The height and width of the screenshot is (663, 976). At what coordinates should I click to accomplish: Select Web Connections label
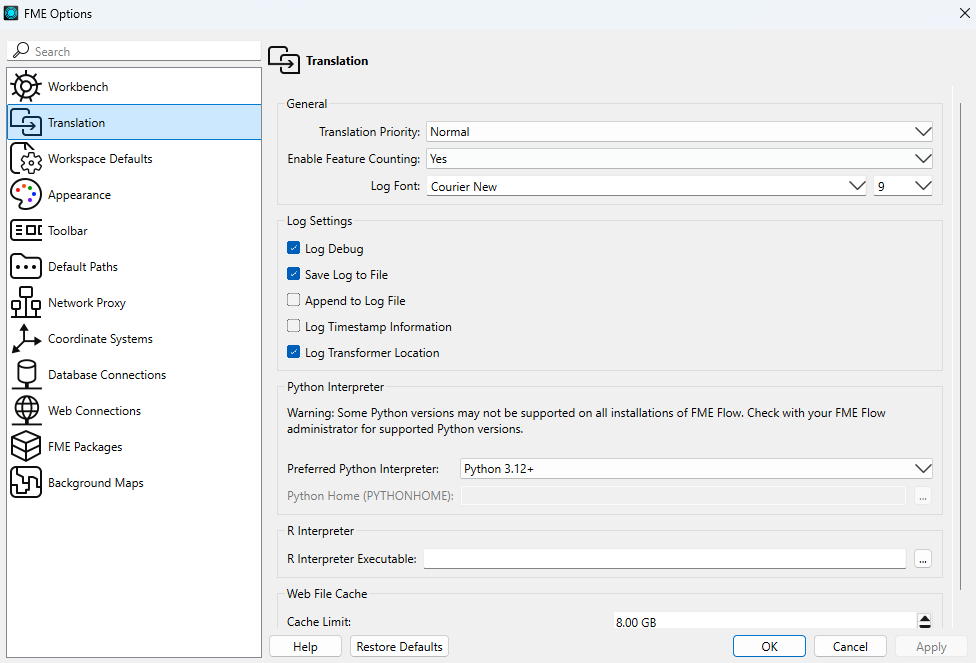(x=95, y=411)
